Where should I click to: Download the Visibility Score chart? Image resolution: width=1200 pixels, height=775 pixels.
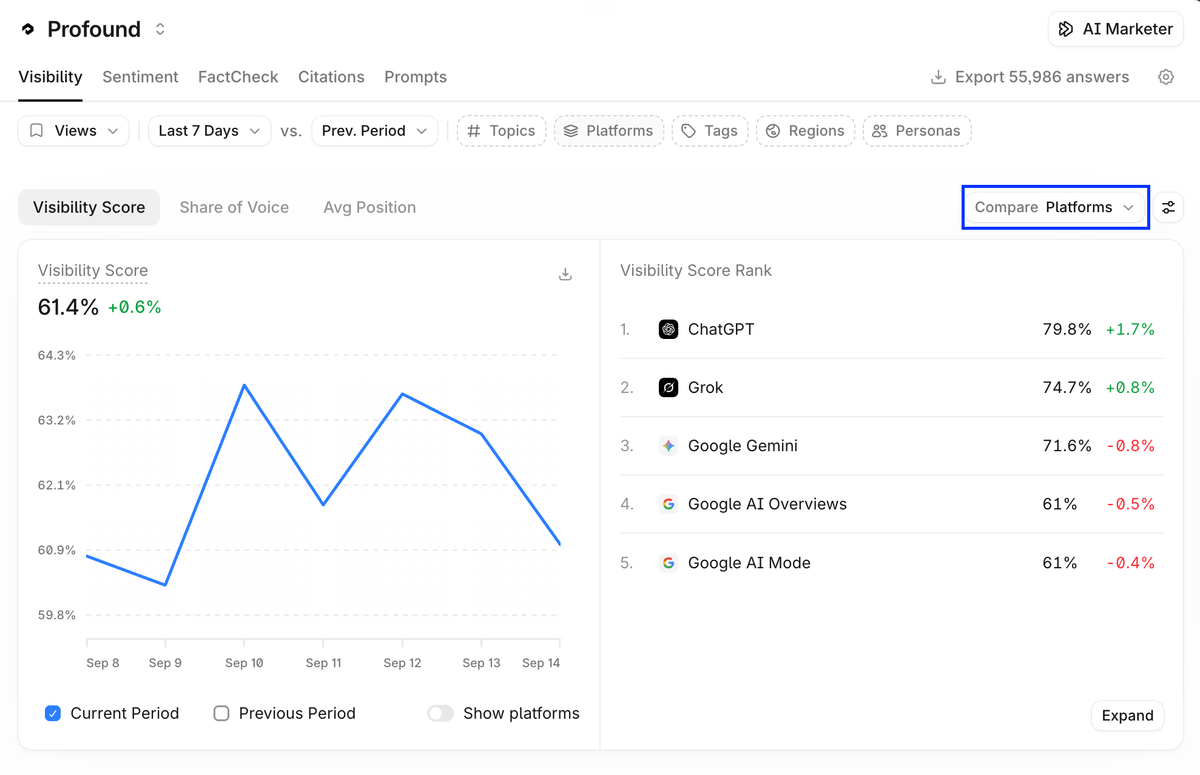click(x=565, y=274)
